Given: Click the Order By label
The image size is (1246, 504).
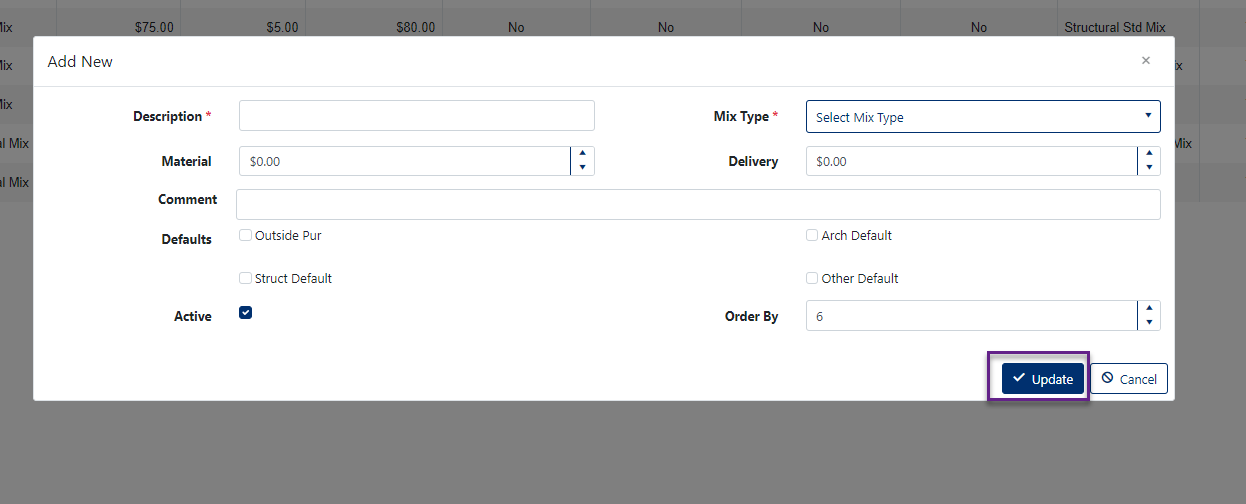Looking at the screenshot, I should [752, 317].
